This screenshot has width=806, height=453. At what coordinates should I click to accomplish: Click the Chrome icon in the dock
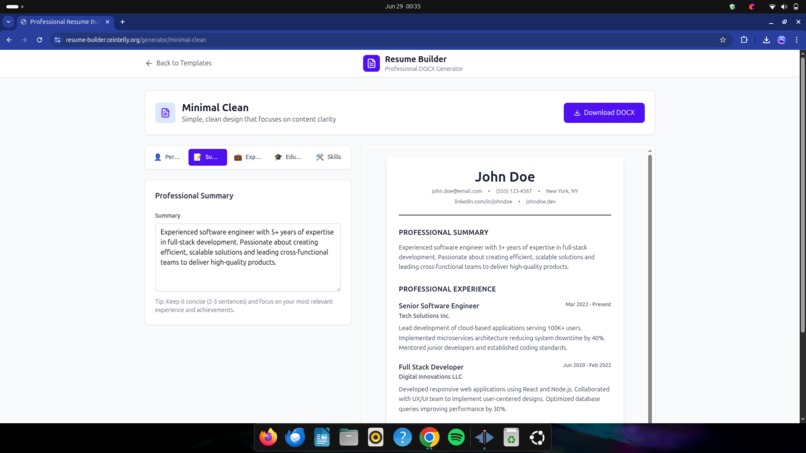pos(429,438)
